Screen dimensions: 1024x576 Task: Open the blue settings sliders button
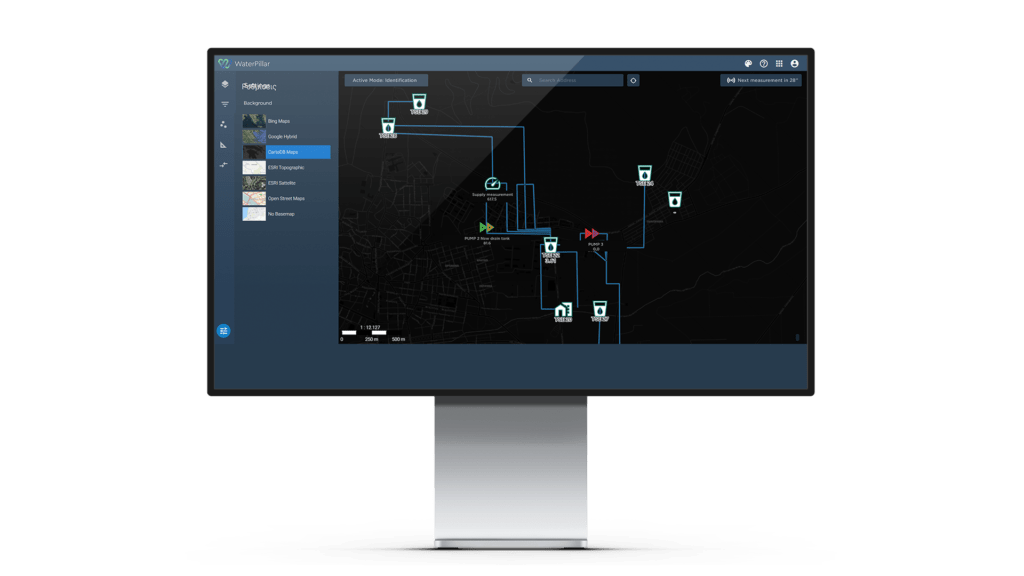click(224, 330)
